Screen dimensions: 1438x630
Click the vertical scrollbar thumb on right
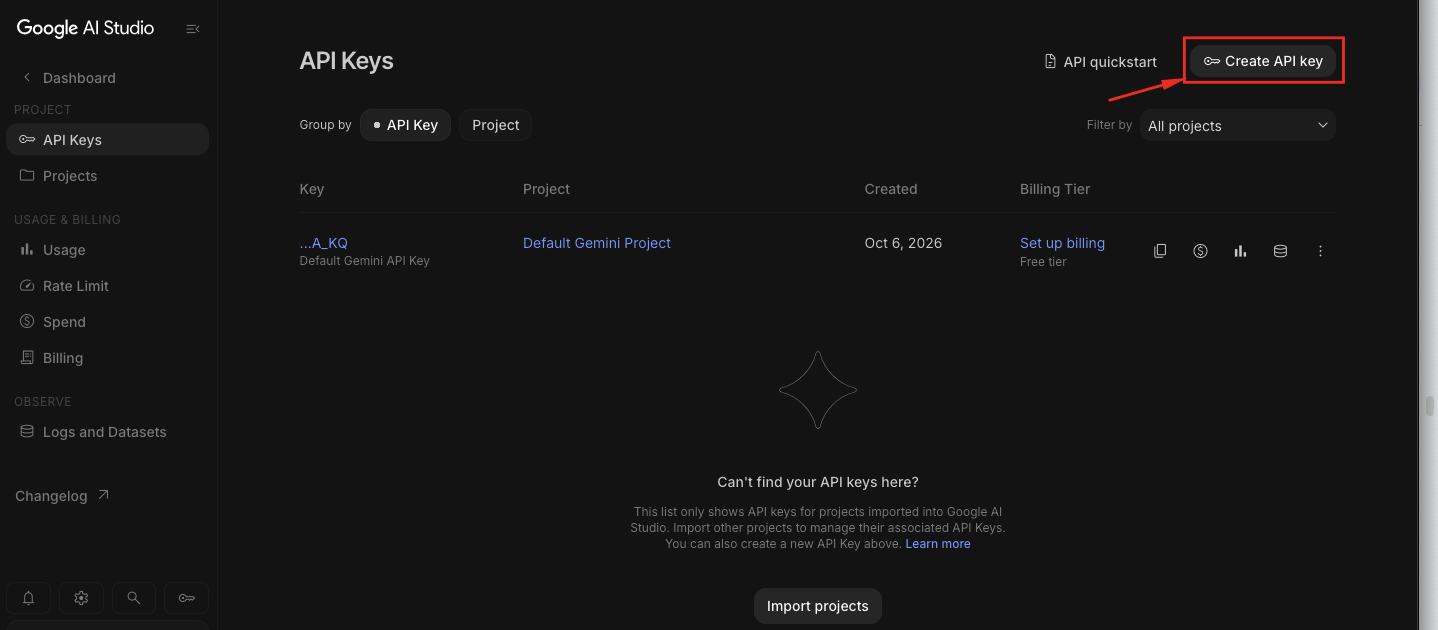(1430, 405)
